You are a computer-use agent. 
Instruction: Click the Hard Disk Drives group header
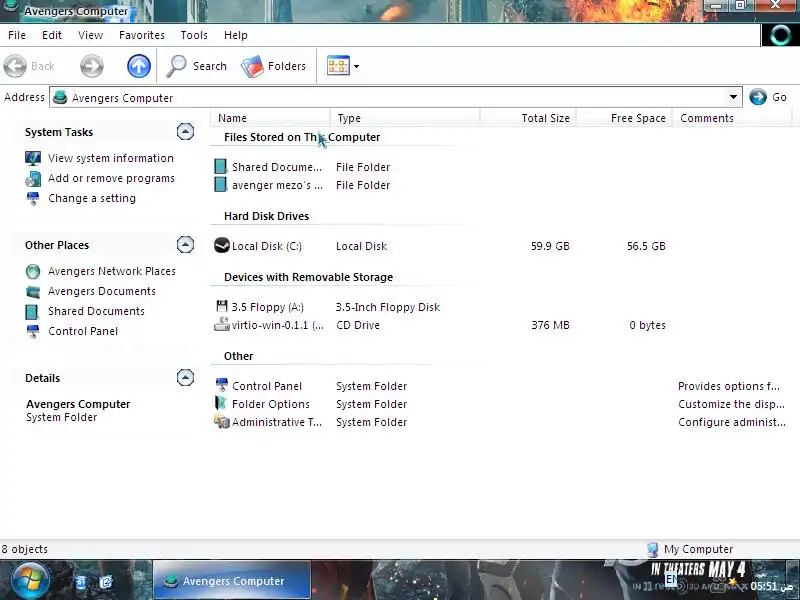(266, 216)
